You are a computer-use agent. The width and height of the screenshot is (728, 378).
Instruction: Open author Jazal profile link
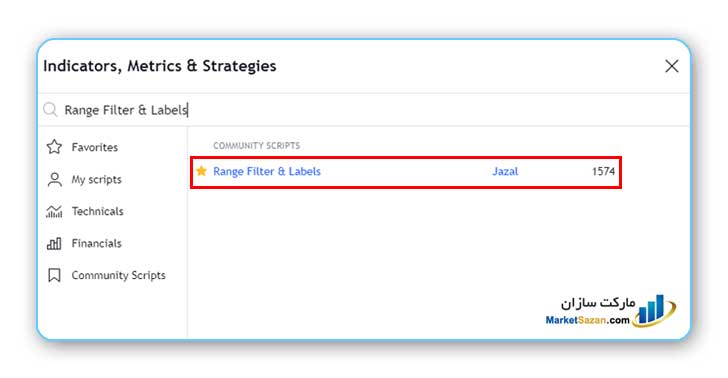[x=505, y=171]
